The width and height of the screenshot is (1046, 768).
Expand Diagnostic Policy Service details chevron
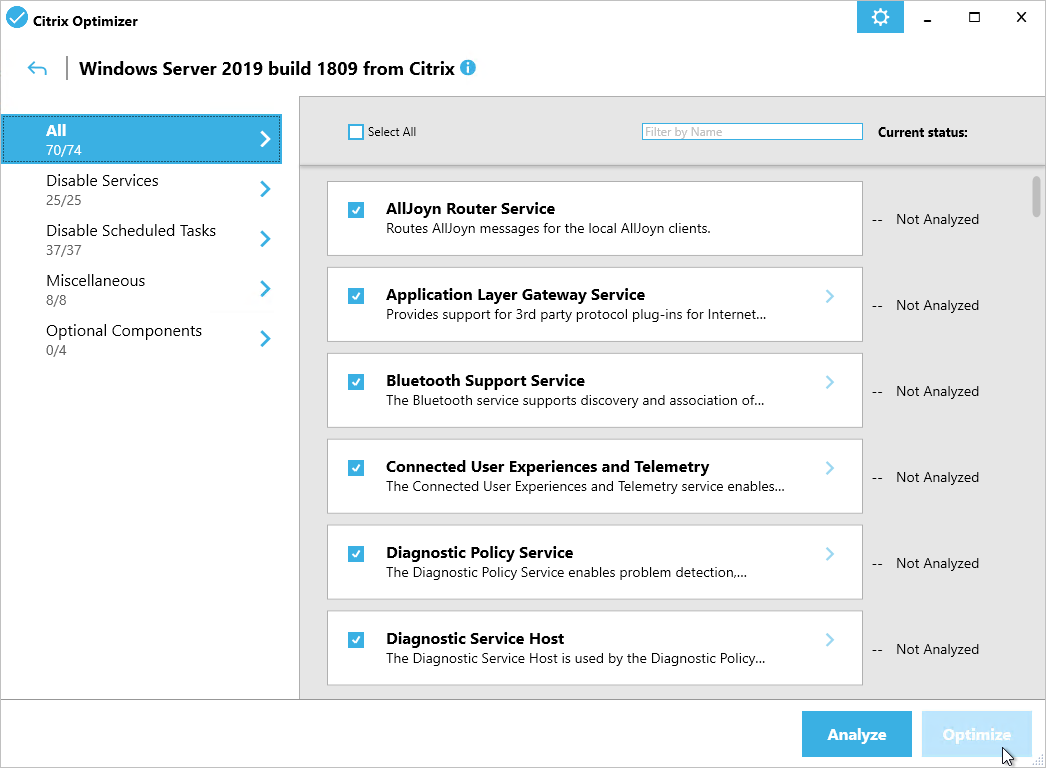830,554
